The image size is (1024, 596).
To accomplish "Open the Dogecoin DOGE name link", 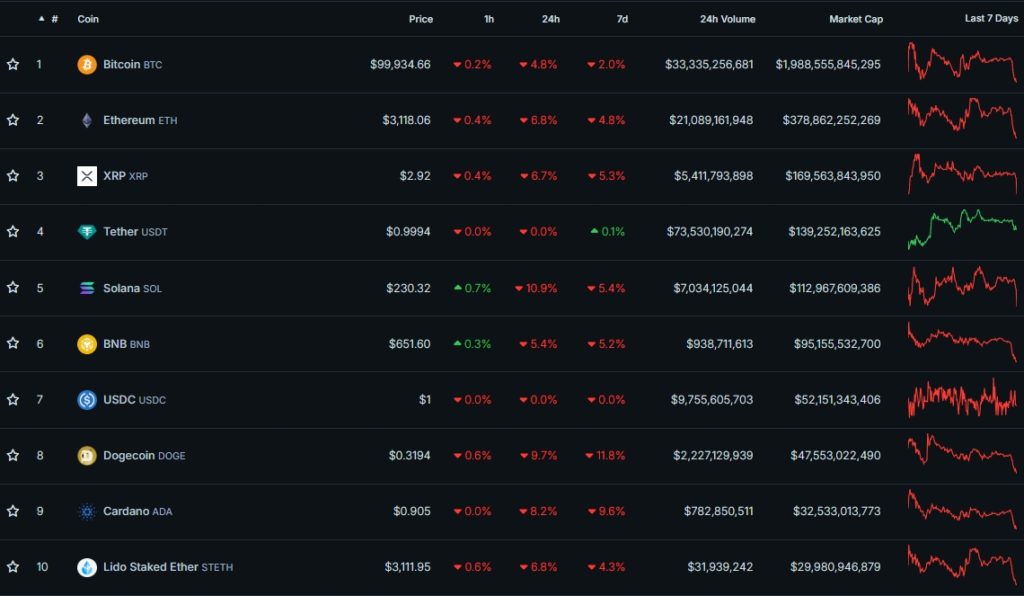I will tap(142, 455).
